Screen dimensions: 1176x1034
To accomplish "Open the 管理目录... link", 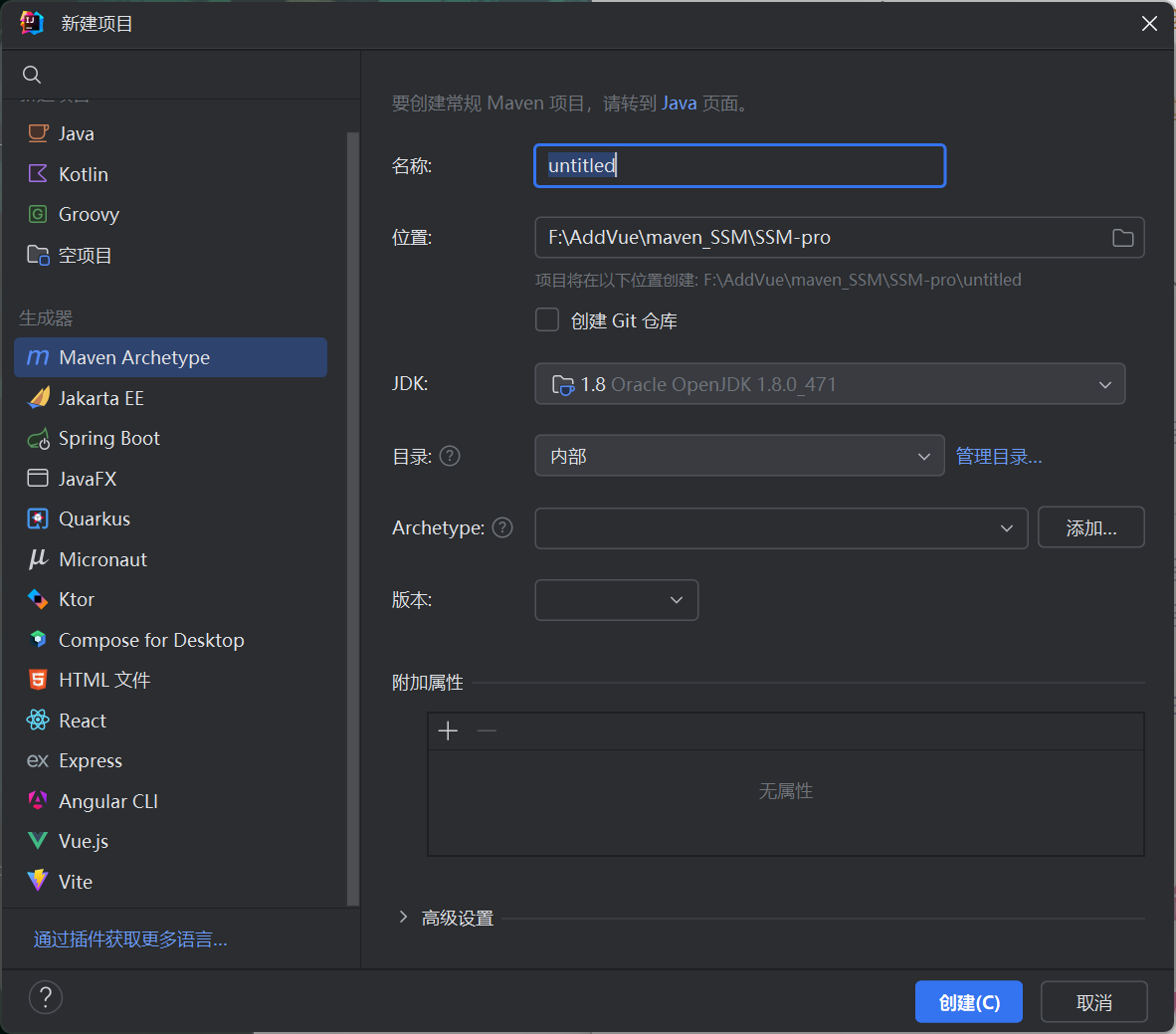I will 998,457.
